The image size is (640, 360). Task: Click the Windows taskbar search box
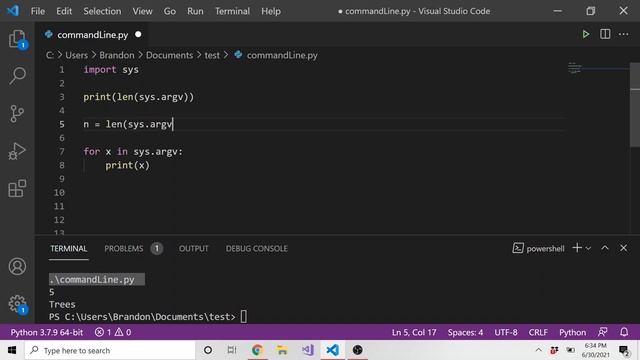(110, 350)
